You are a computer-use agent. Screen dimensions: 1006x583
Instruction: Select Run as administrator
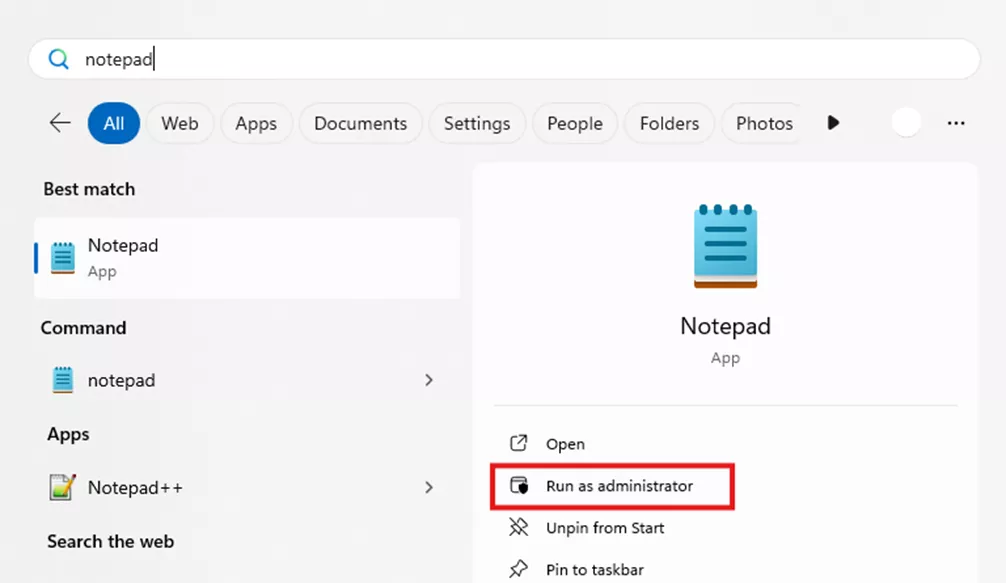point(613,486)
